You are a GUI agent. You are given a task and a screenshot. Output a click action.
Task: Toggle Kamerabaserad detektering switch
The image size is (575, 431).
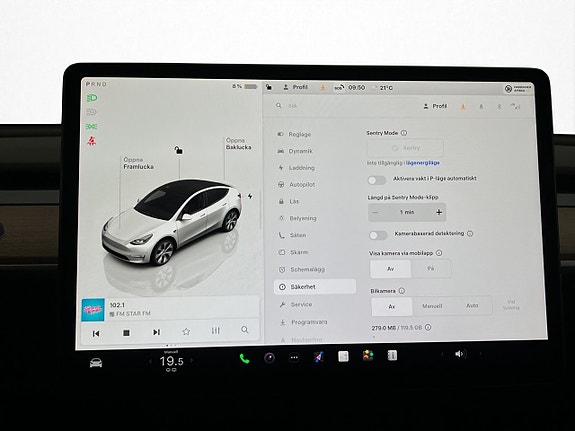point(378,235)
